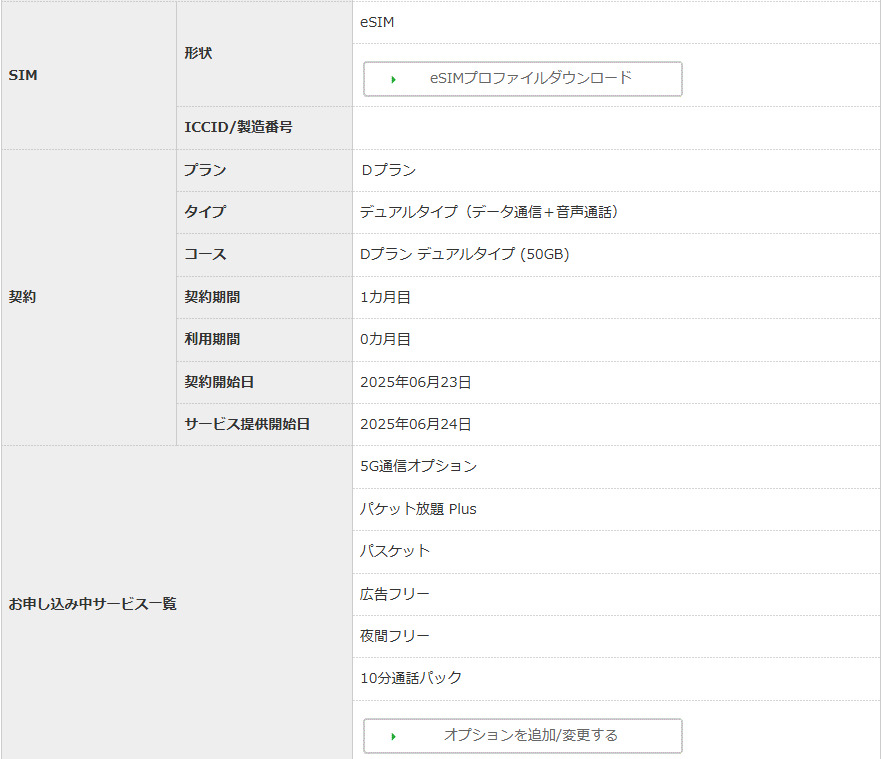This screenshot has width=881, height=759.
Task: Click the オプションを追加/変更する button
Action: pyautogui.click(x=522, y=736)
